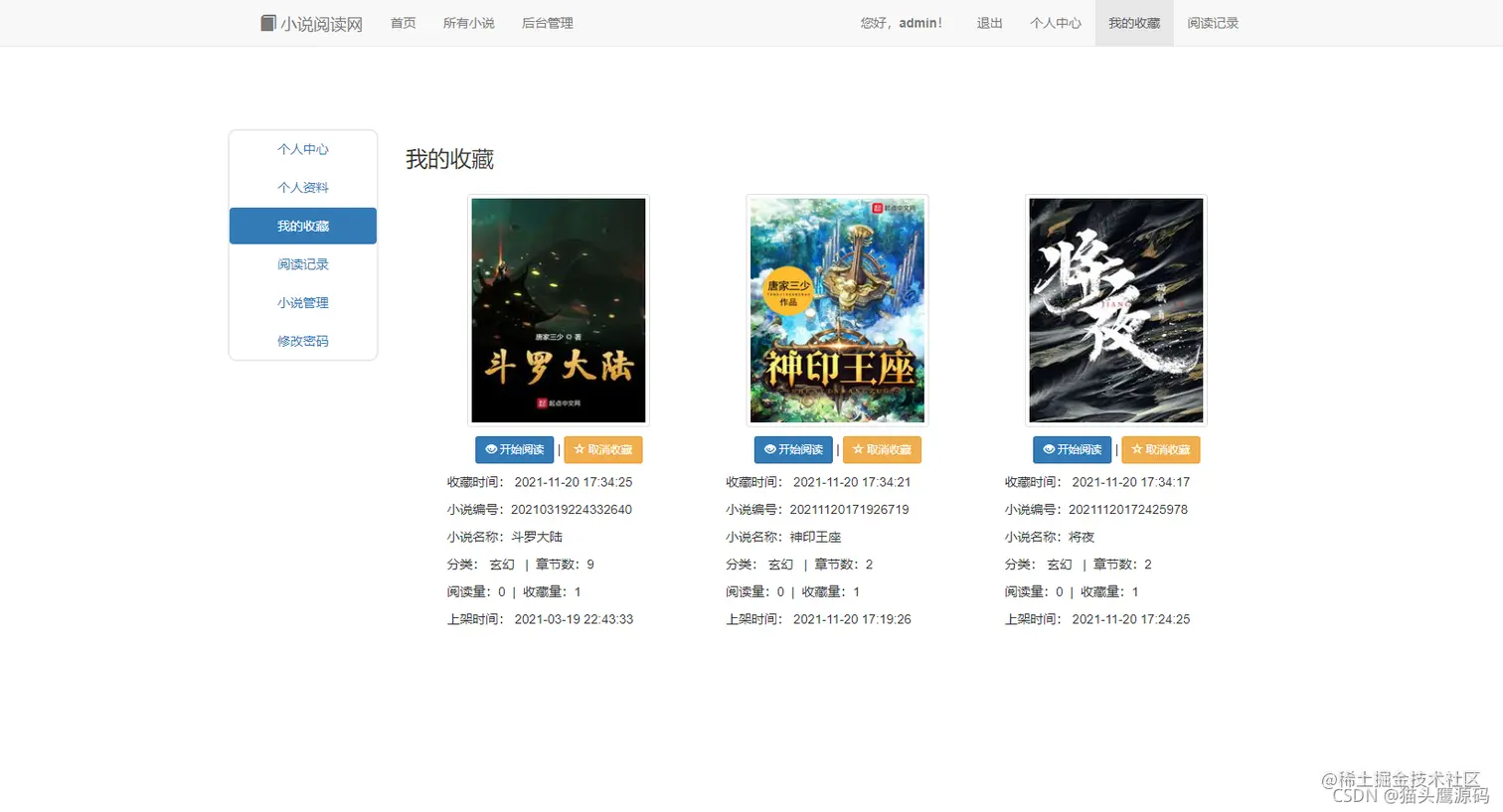Click the 神印王座 book cover
1503x812 pixels.
837,310
